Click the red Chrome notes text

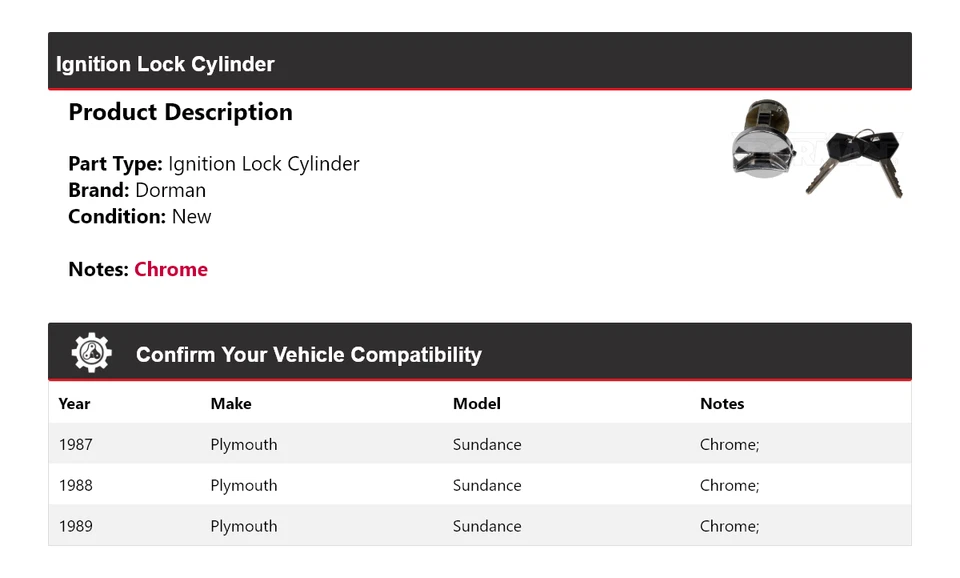point(171,269)
